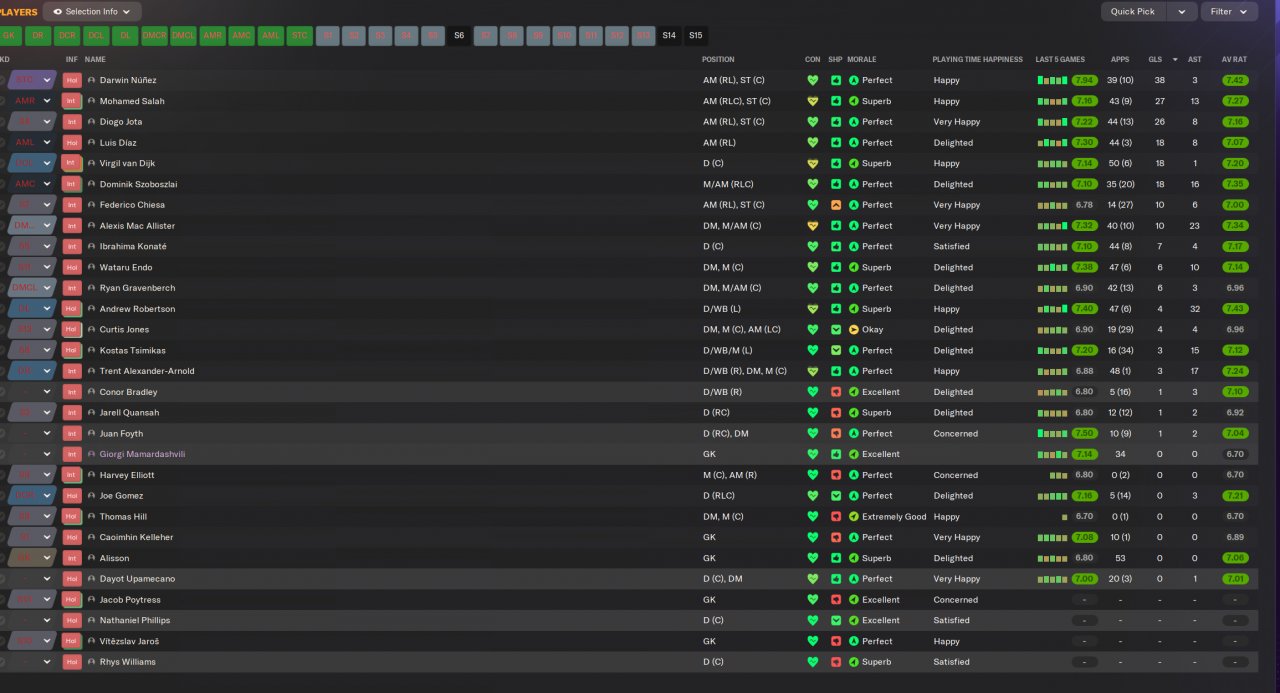Click the person icon before Alisson
The image size is (1280, 693).
91,558
